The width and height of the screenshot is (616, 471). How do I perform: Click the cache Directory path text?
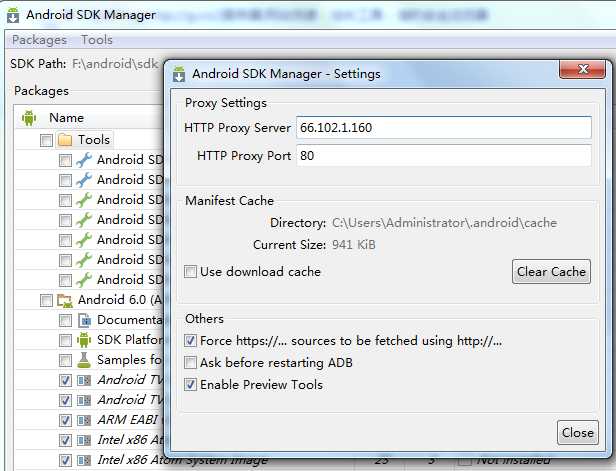(444, 223)
